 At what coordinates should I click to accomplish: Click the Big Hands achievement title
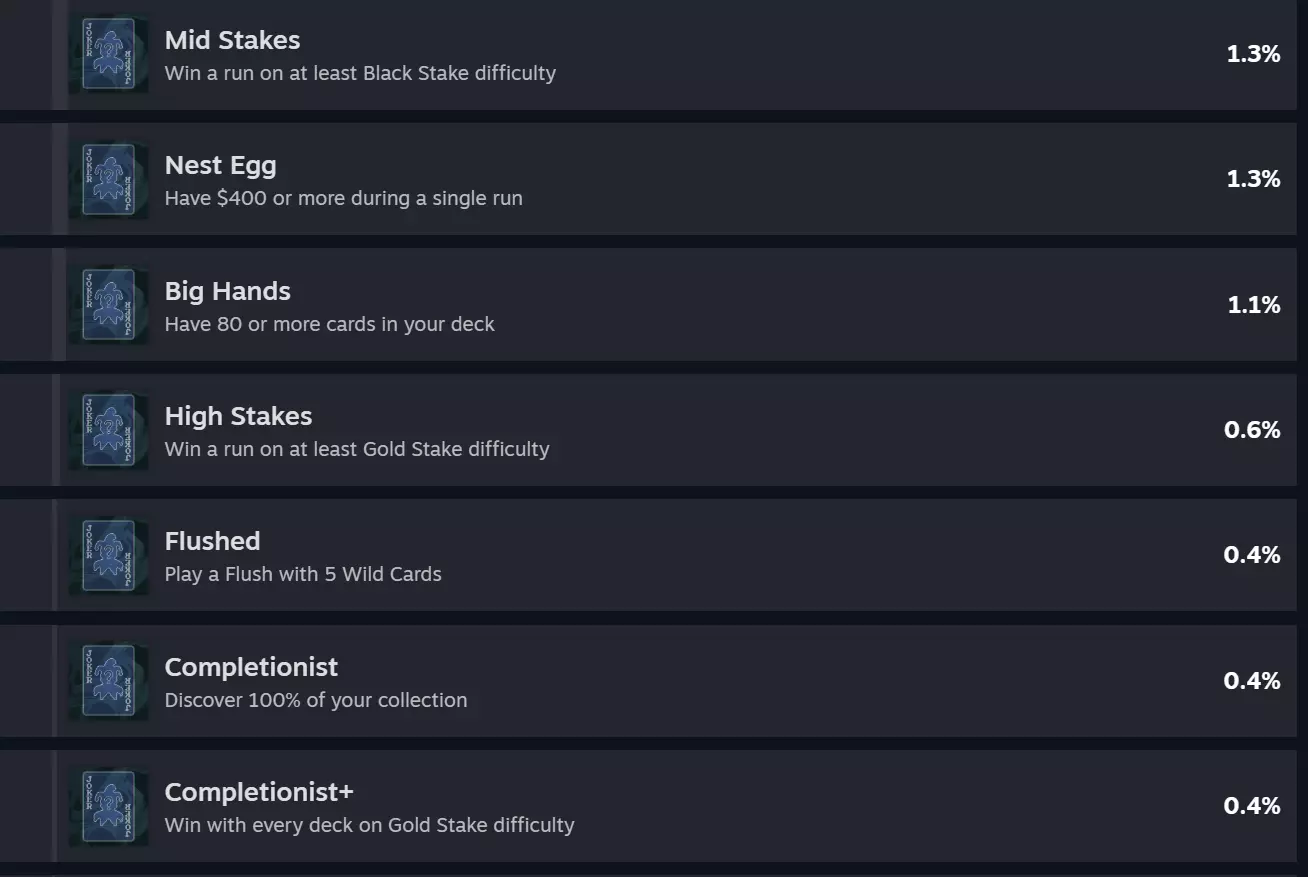point(227,291)
